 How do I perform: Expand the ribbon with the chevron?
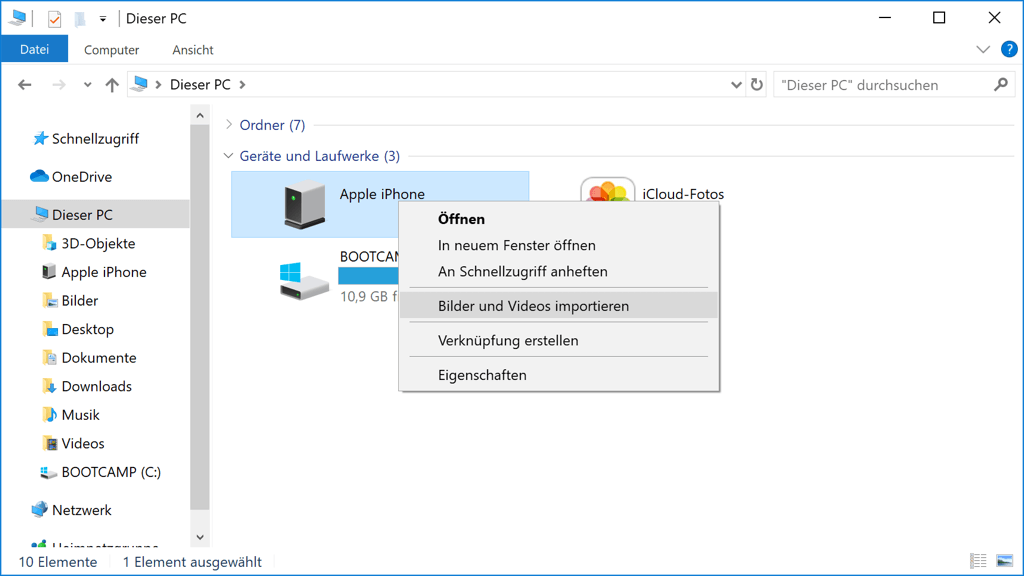982,50
